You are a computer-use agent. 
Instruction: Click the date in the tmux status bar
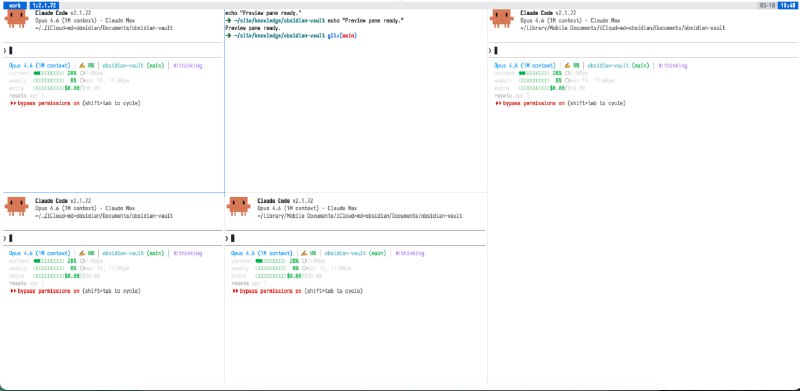point(767,5)
